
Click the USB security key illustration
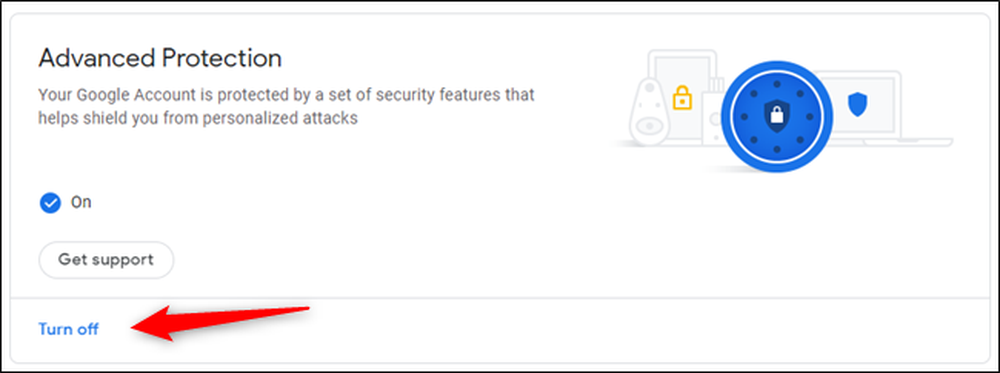[714, 112]
